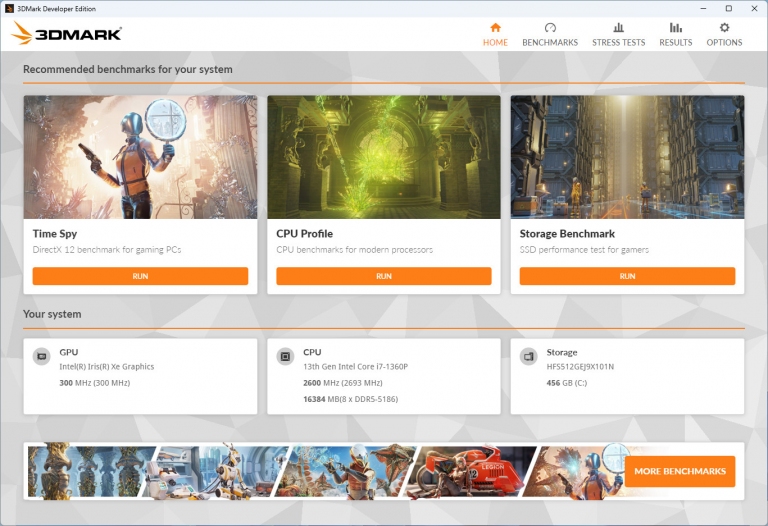Click '2600 MHz (2693 MHz)' CPU clock text

pyautogui.click(x=342, y=383)
